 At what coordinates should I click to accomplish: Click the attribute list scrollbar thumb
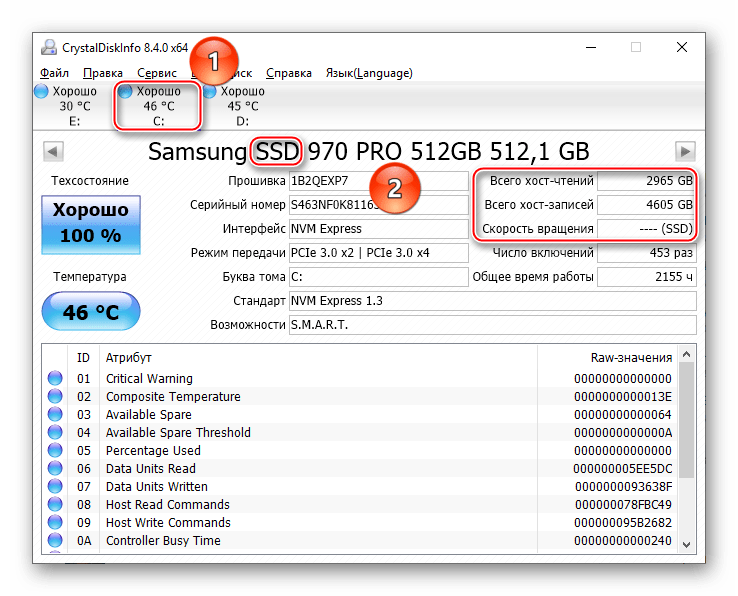686,420
